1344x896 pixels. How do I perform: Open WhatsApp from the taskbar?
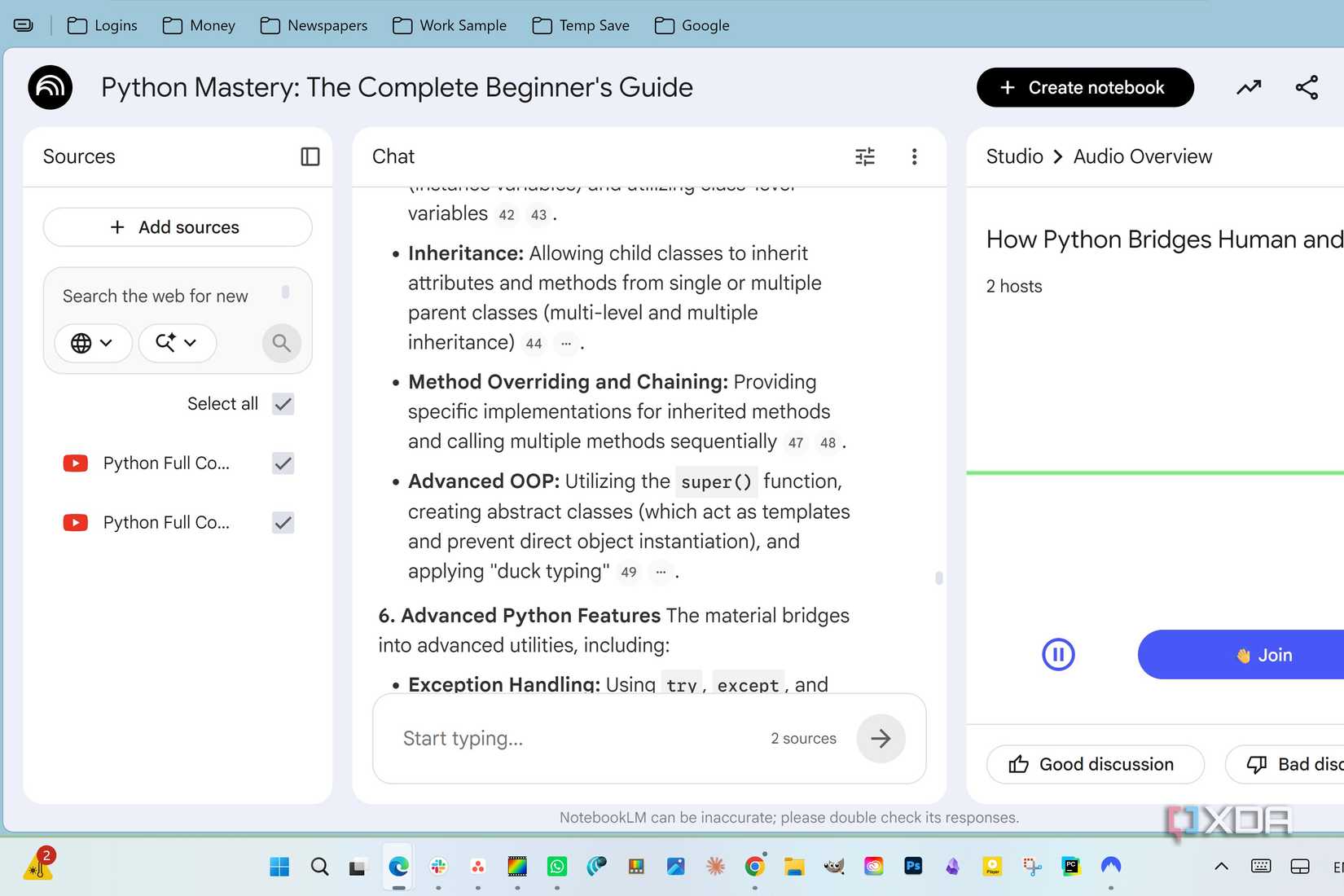pos(557,867)
